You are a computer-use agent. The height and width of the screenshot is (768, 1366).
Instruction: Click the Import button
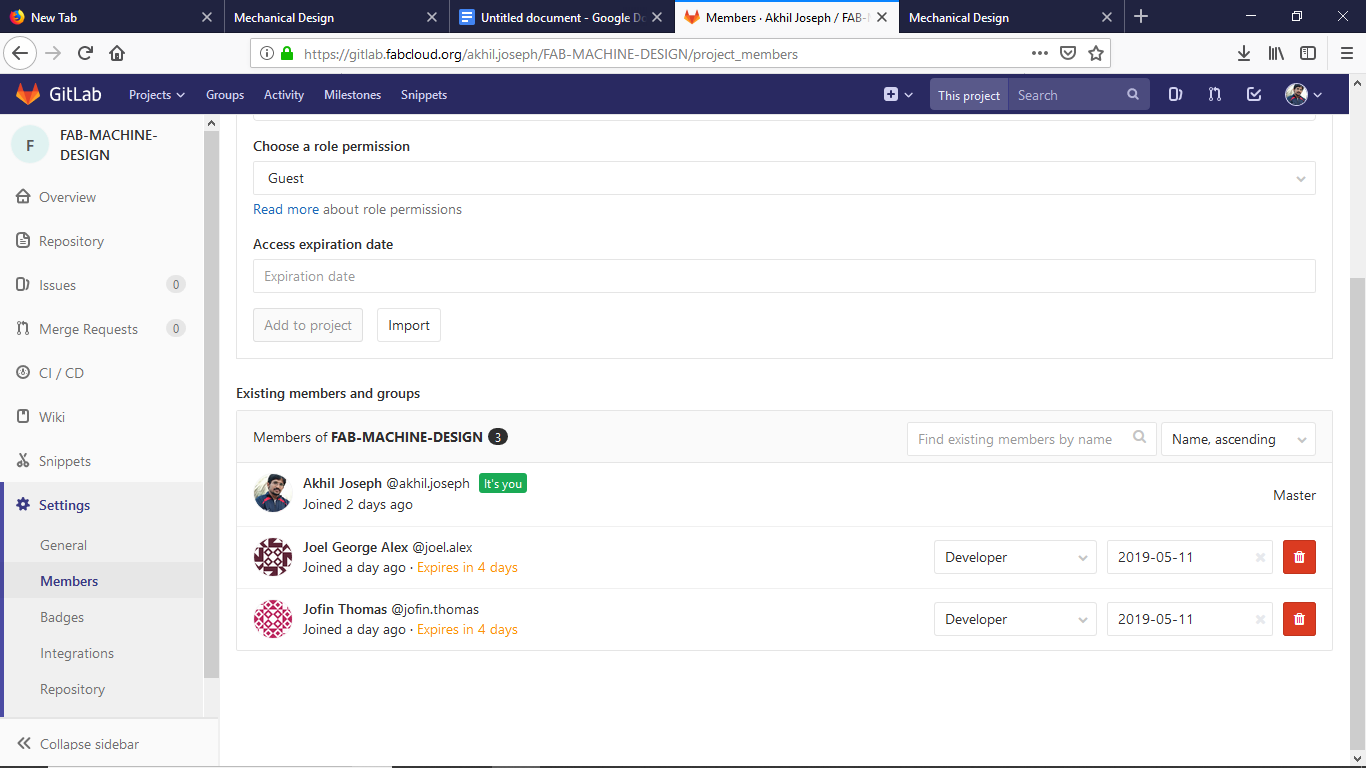pos(409,325)
